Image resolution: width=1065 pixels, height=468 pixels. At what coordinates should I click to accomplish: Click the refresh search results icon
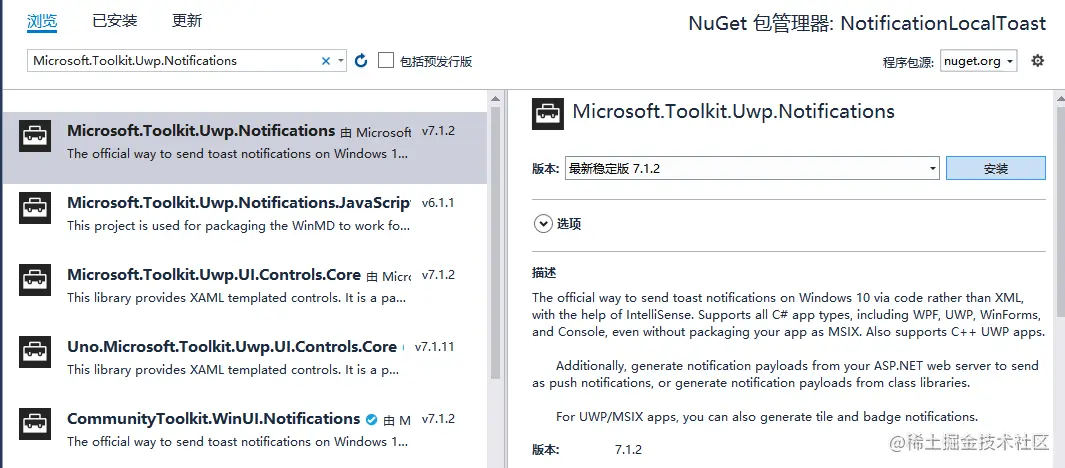(361, 61)
